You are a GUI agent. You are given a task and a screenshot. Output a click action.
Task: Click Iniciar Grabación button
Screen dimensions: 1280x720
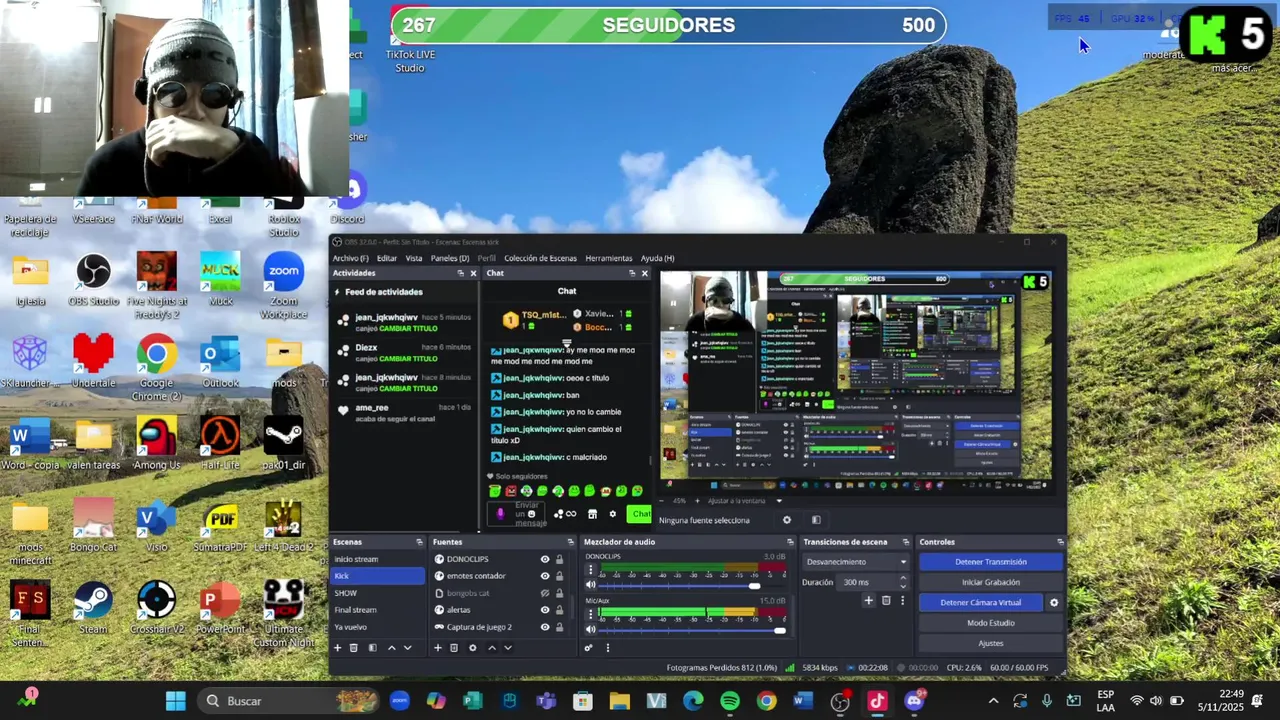(x=991, y=582)
